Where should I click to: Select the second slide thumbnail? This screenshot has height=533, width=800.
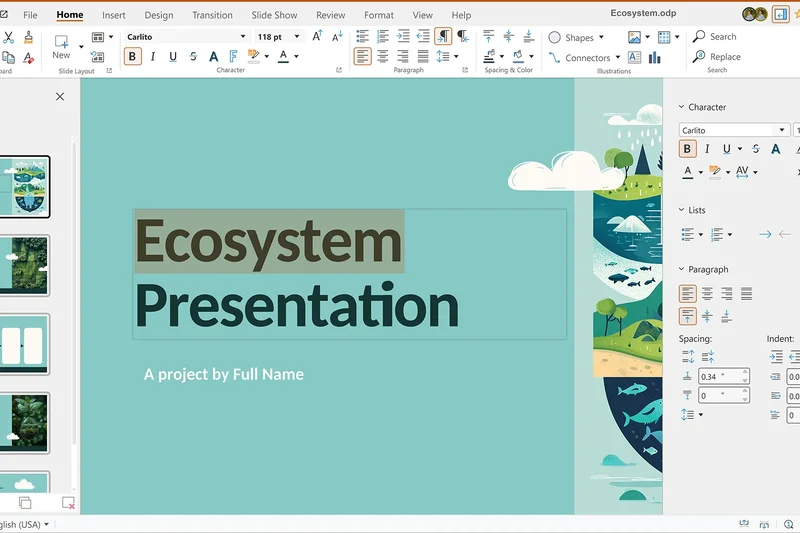(26, 265)
